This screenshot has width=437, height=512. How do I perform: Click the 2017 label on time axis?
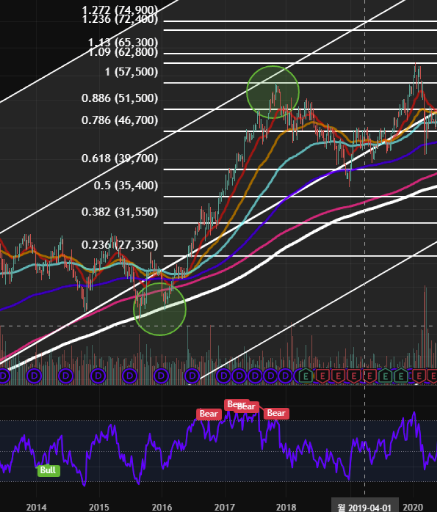[x=224, y=507]
